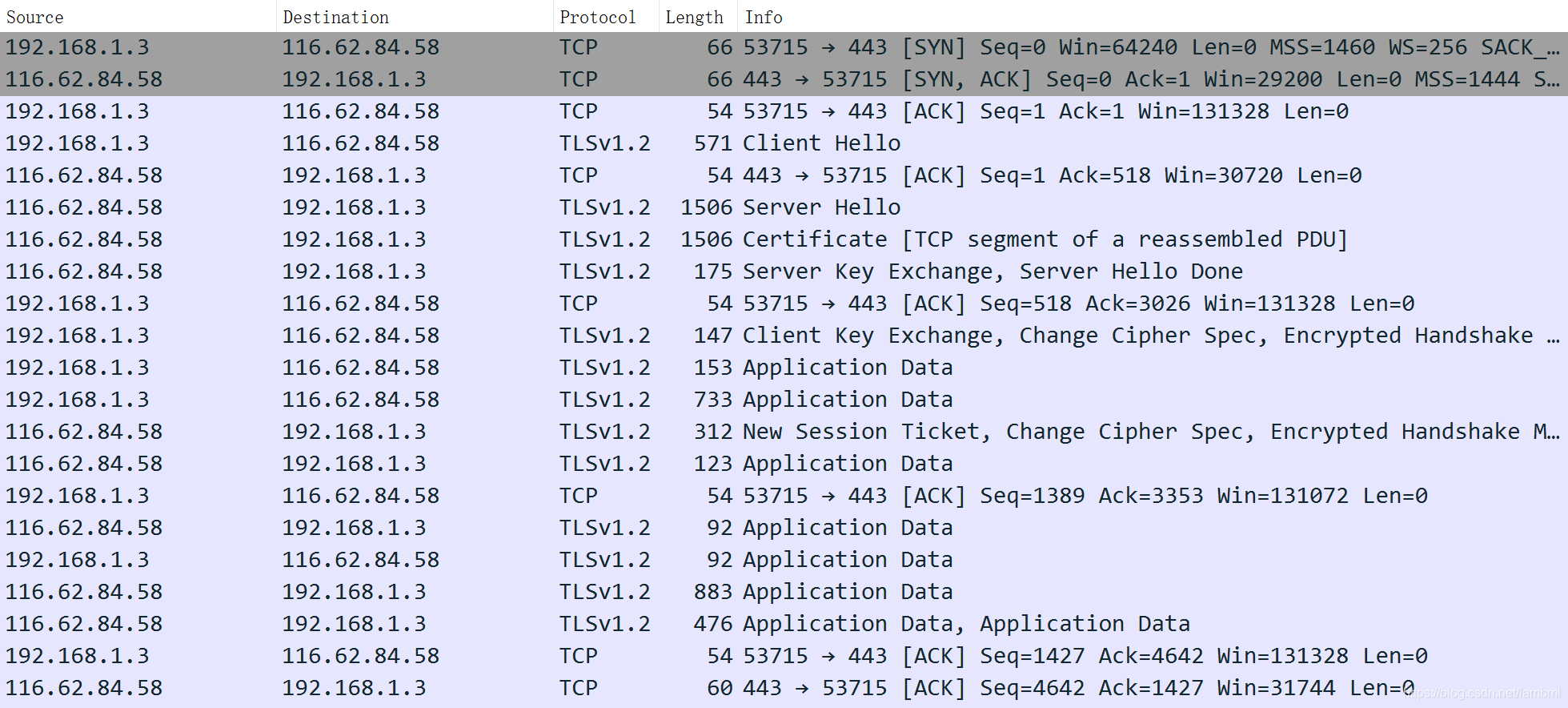The height and width of the screenshot is (708, 1568).
Task: Select the ACK row with Ack=518 Win=30720
Action: tap(784, 176)
